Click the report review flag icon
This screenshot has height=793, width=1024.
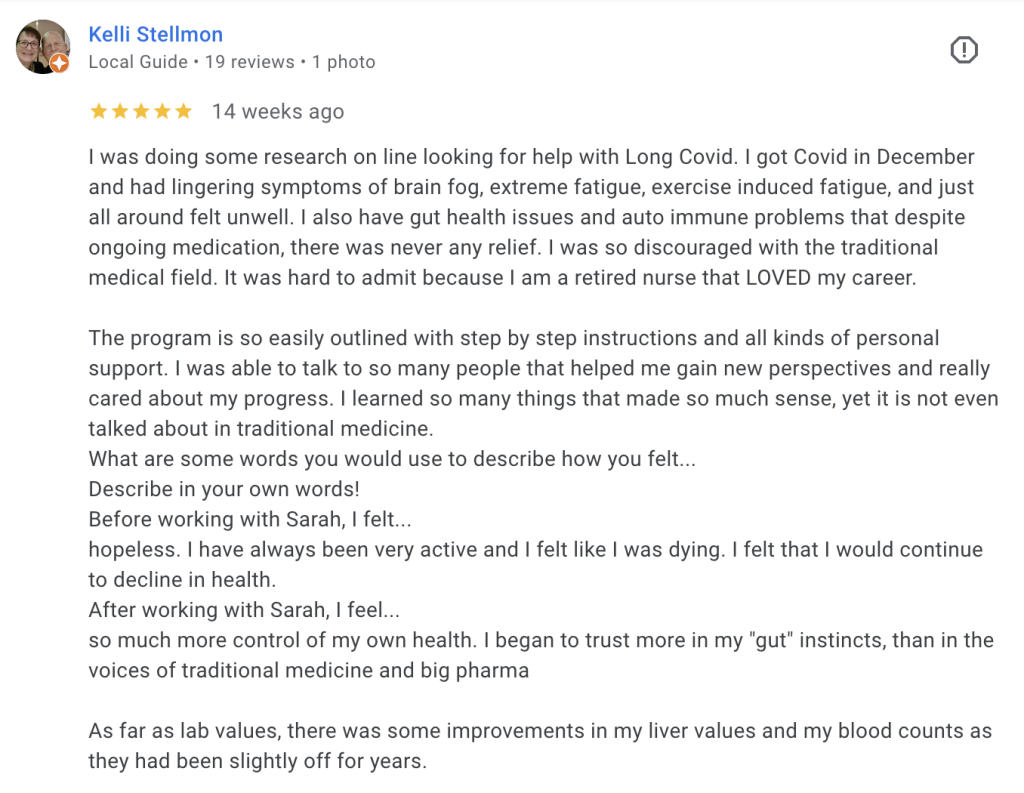pyautogui.click(x=963, y=50)
